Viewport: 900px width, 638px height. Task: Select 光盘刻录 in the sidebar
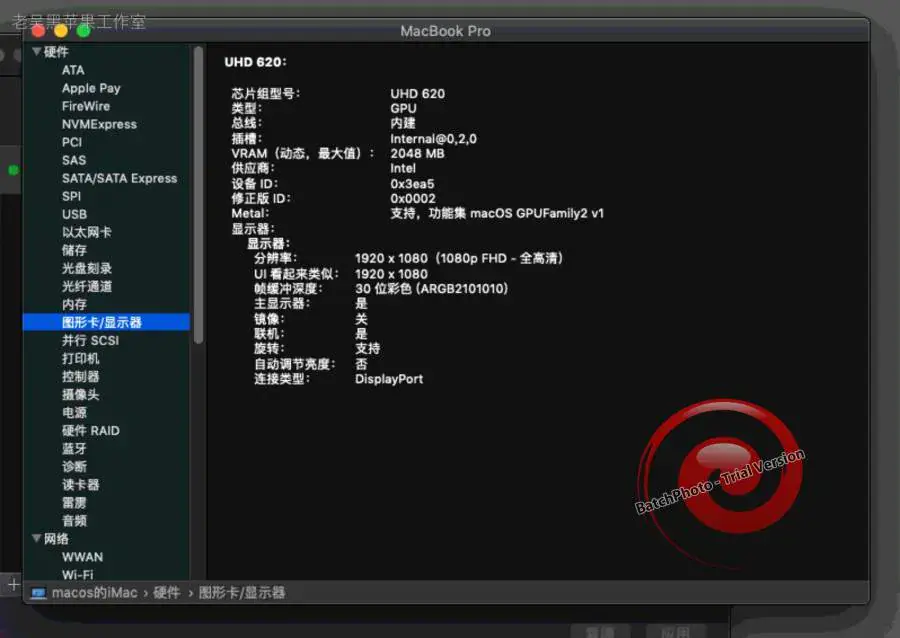pos(87,269)
